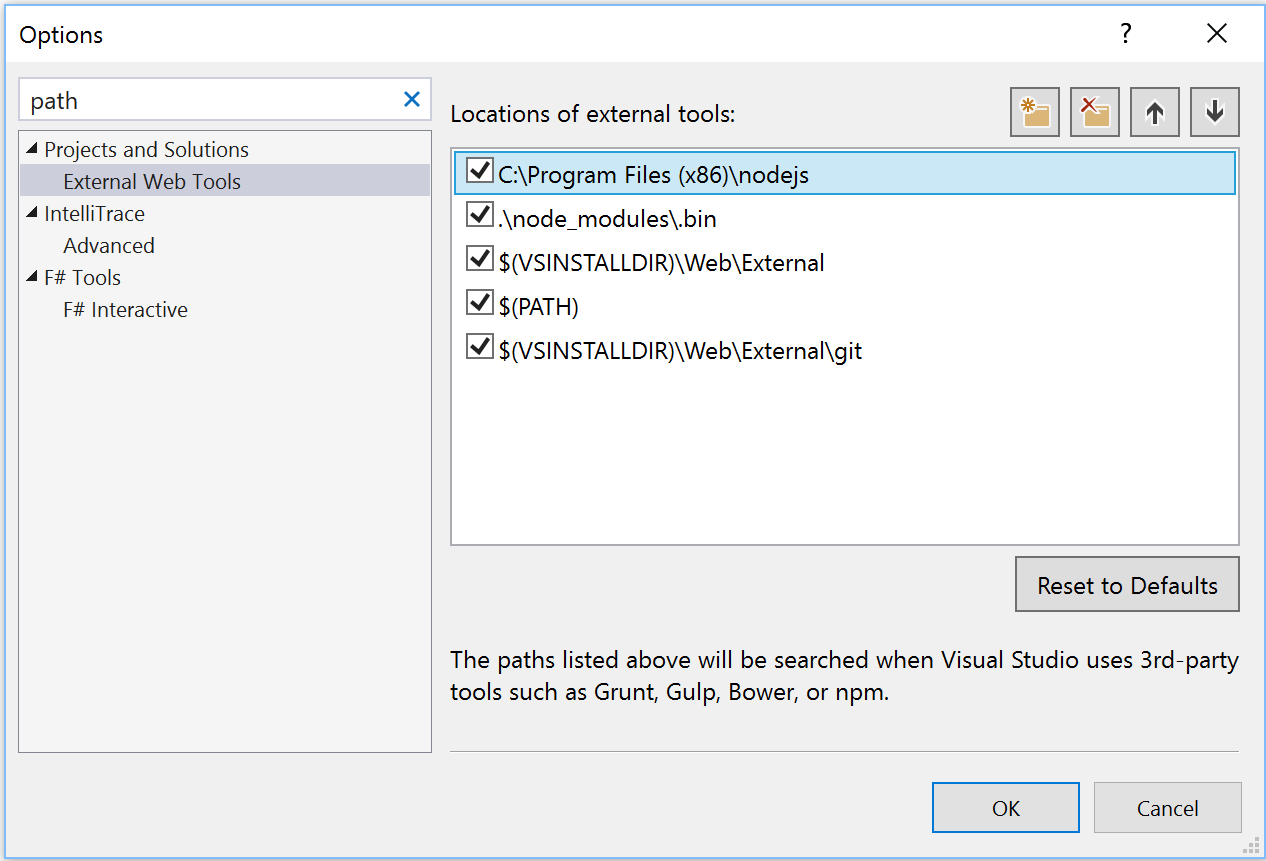
Task: Toggle the $(VSINSTALLDIR)\Web\External checkbox
Action: pos(480,260)
